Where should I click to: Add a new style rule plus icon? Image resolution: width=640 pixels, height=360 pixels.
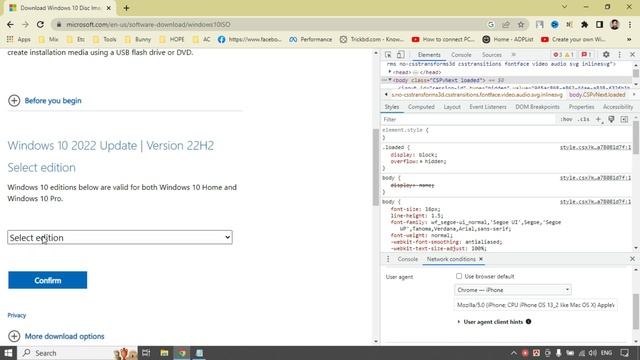pos(598,119)
